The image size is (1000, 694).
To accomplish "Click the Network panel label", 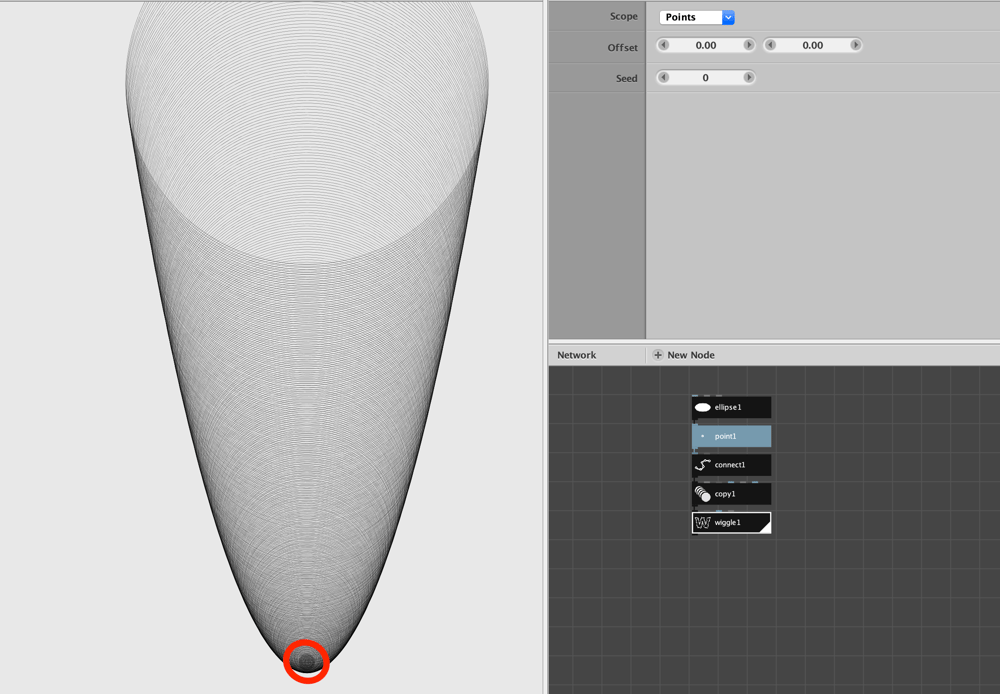I will click(577, 355).
